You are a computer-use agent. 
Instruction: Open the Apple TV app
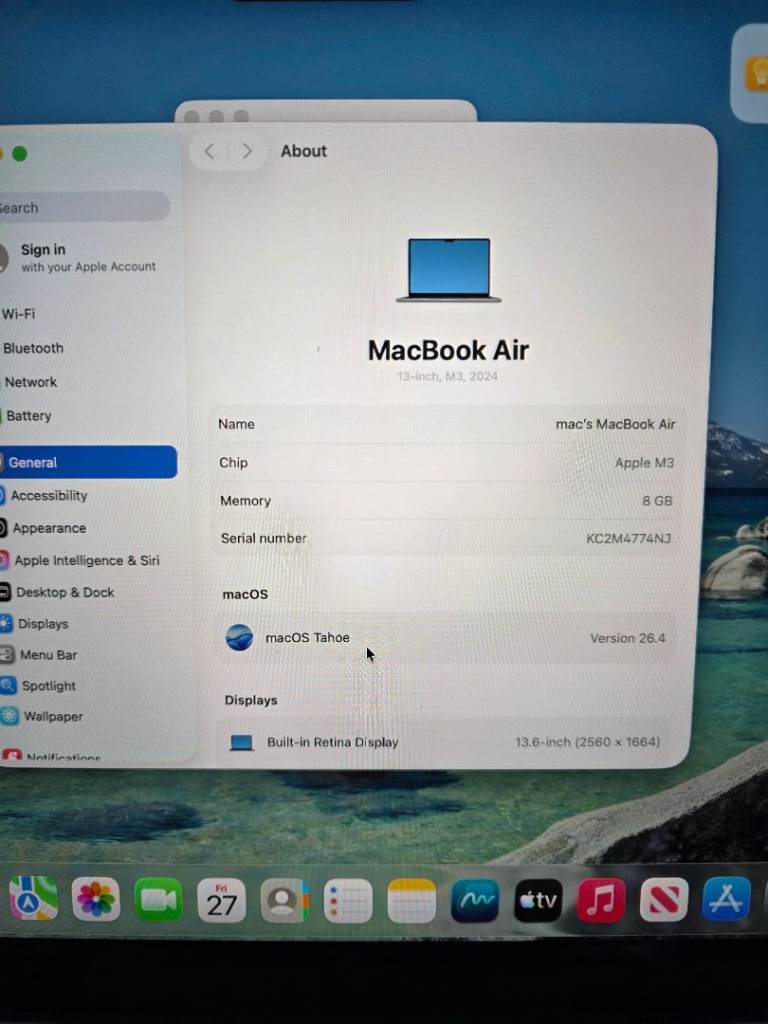[538, 901]
